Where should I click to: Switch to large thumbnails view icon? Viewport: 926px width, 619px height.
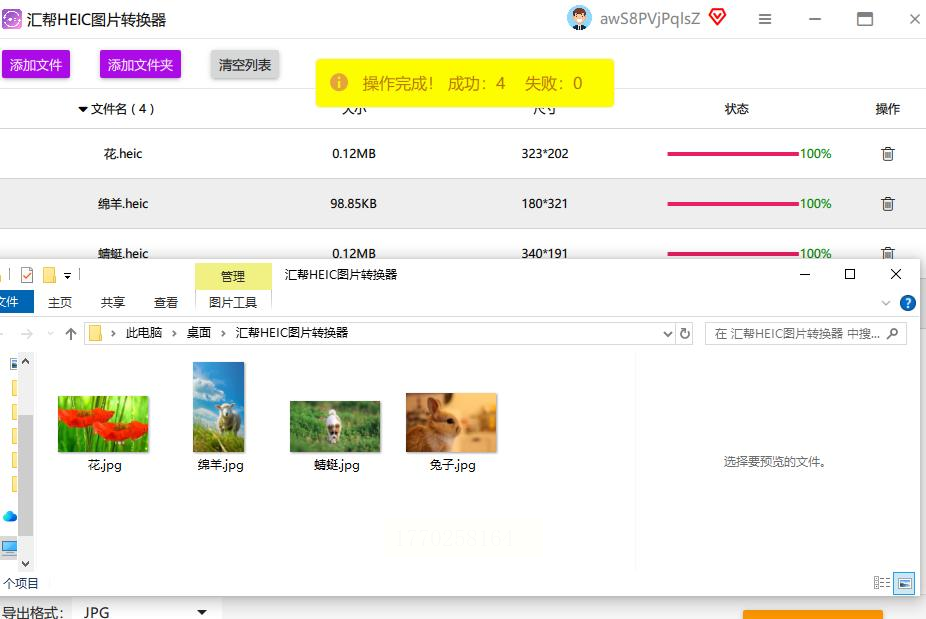[904, 583]
